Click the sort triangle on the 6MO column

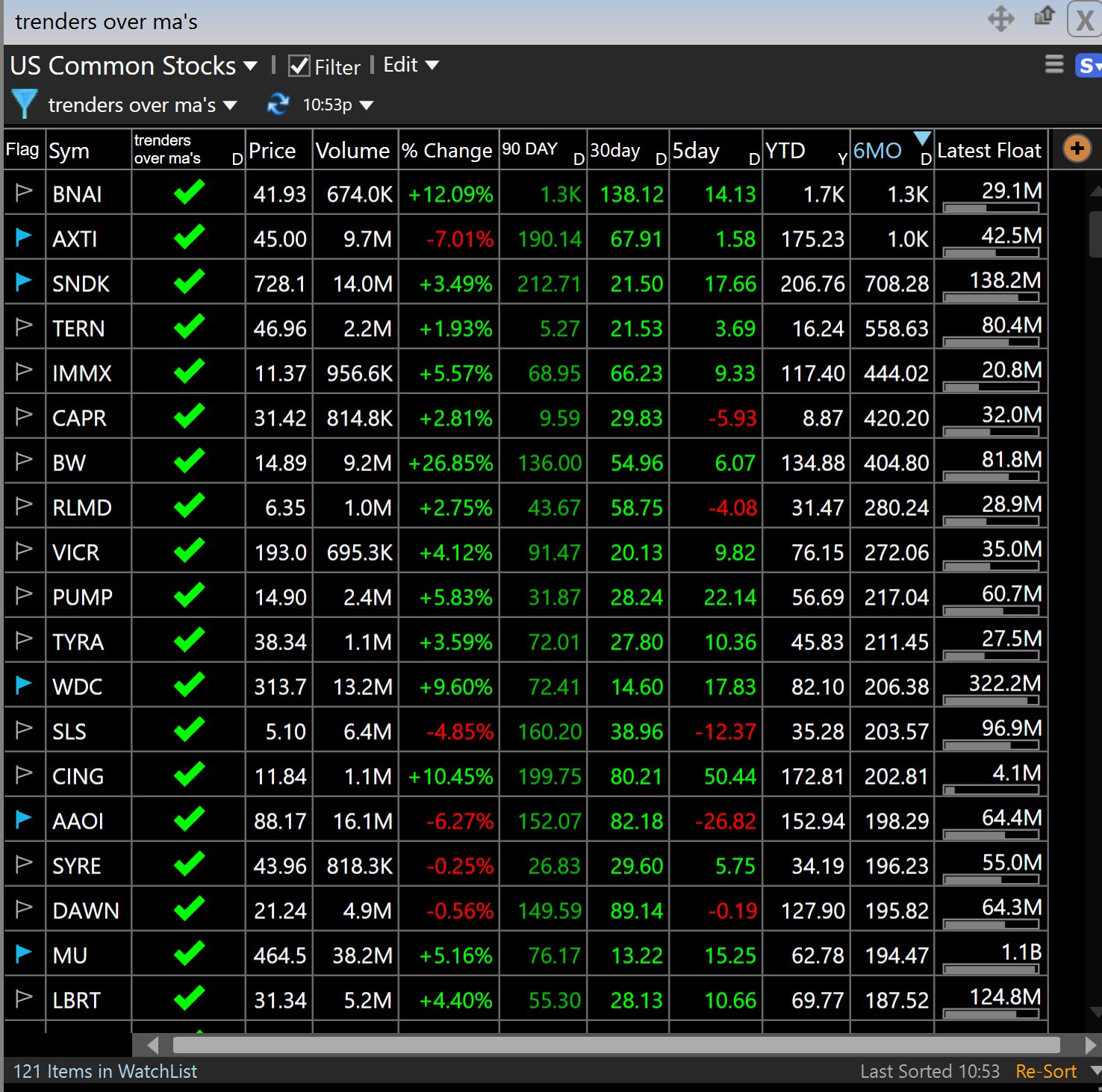click(923, 137)
